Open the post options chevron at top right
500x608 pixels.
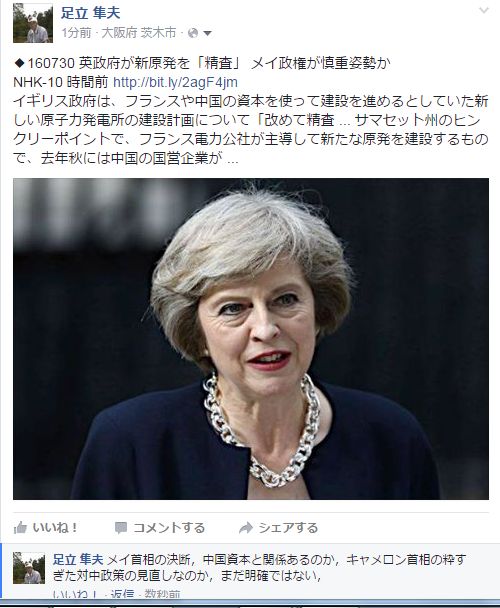[484, 10]
